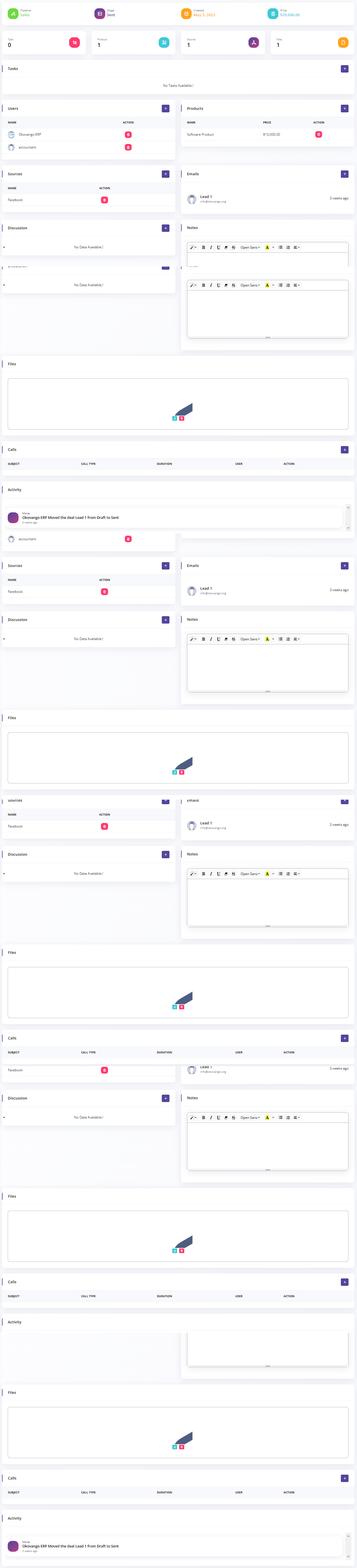Click the orange Created date calendar icon
Image resolution: width=357 pixels, height=1568 pixels.
pyautogui.click(x=186, y=13)
